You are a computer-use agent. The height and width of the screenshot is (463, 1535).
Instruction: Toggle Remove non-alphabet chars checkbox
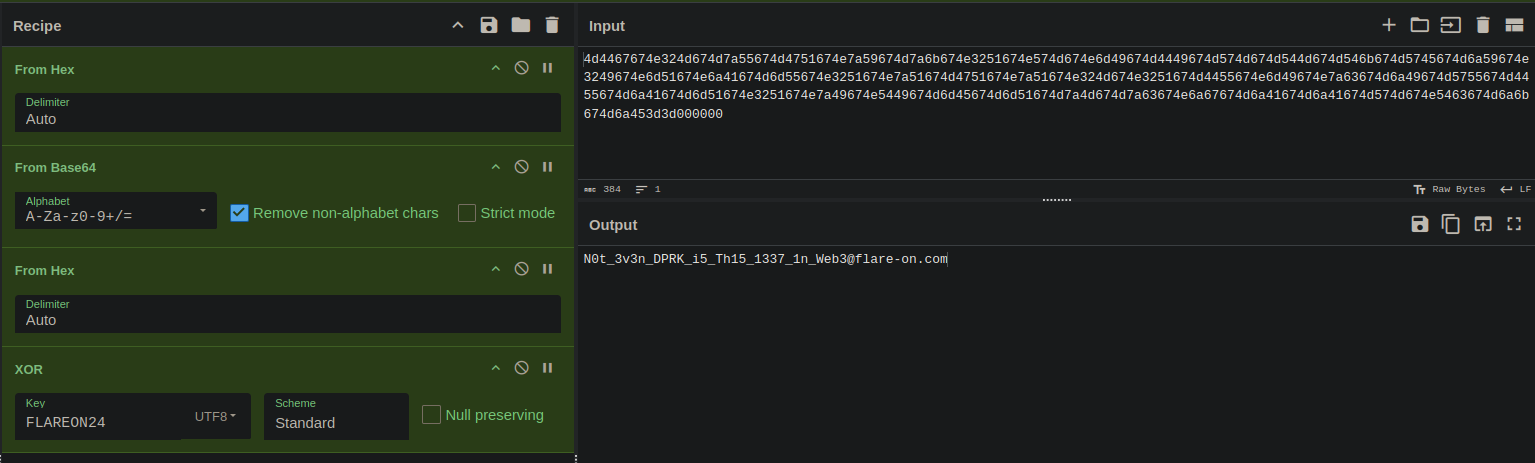[239, 213]
